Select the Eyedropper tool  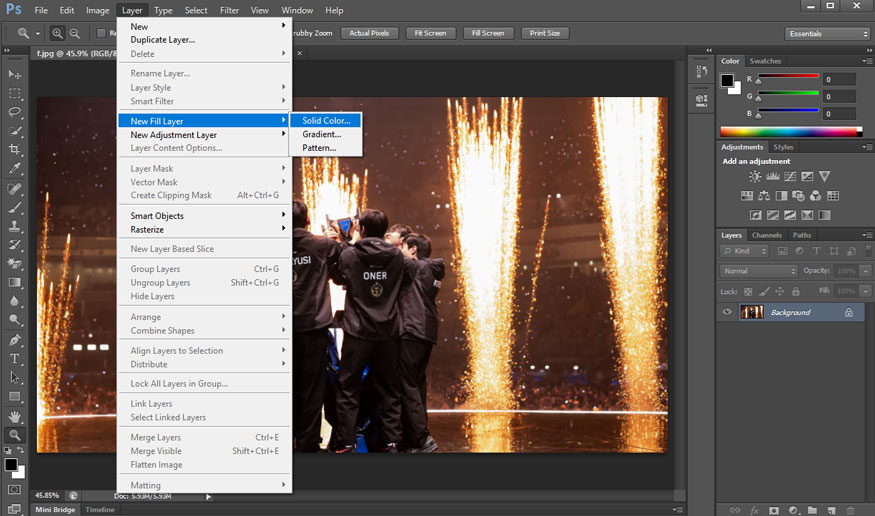(x=15, y=168)
